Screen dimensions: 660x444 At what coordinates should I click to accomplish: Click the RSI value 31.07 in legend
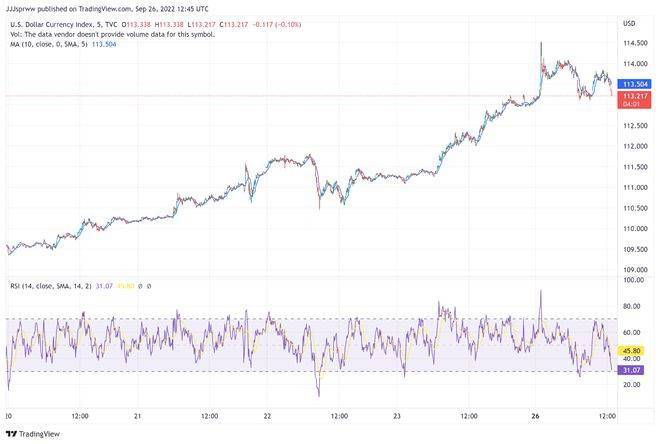pyautogui.click(x=103, y=286)
